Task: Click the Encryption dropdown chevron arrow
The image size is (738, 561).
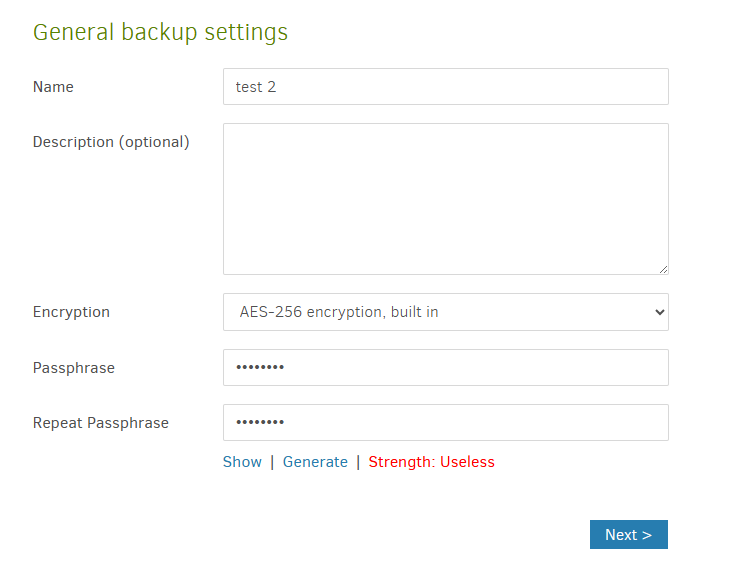Action: pyautogui.click(x=659, y=312)
